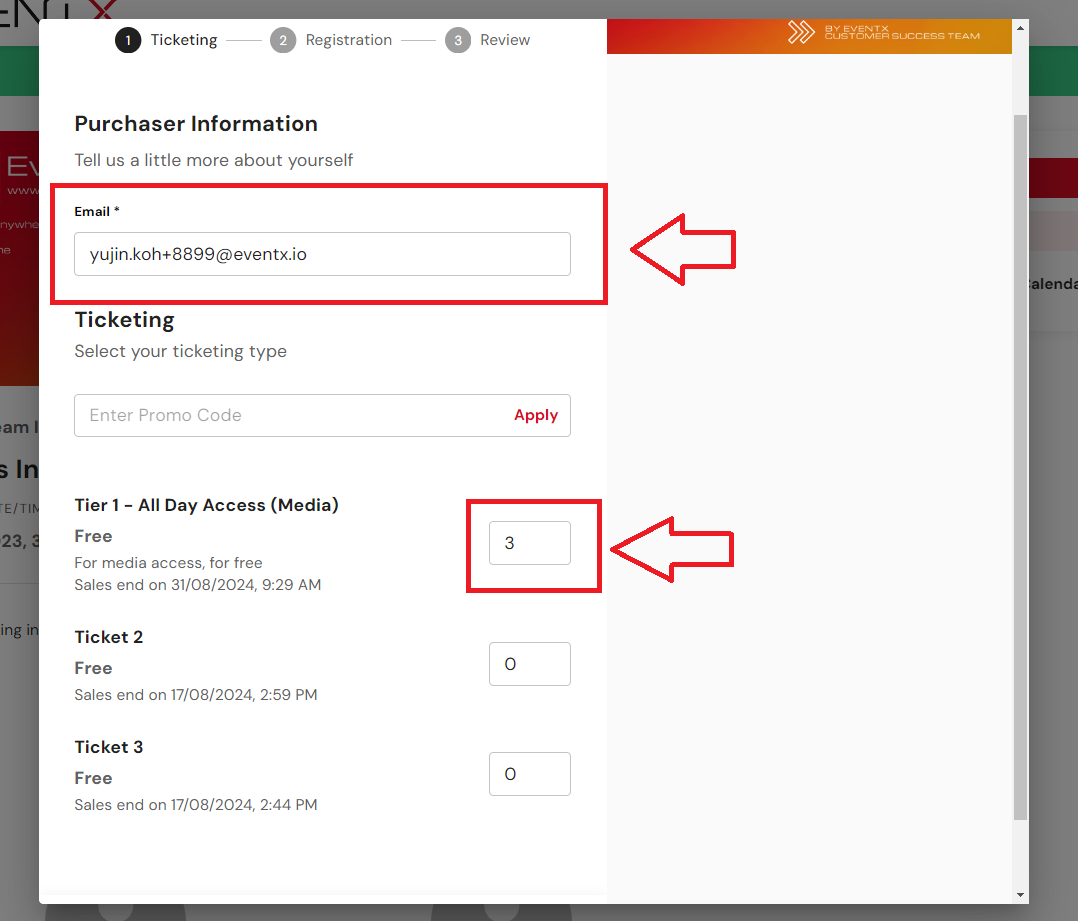1078x921 pixels.
Task: Click the vertical scrollbar thumb
Action: [1020, 467]
